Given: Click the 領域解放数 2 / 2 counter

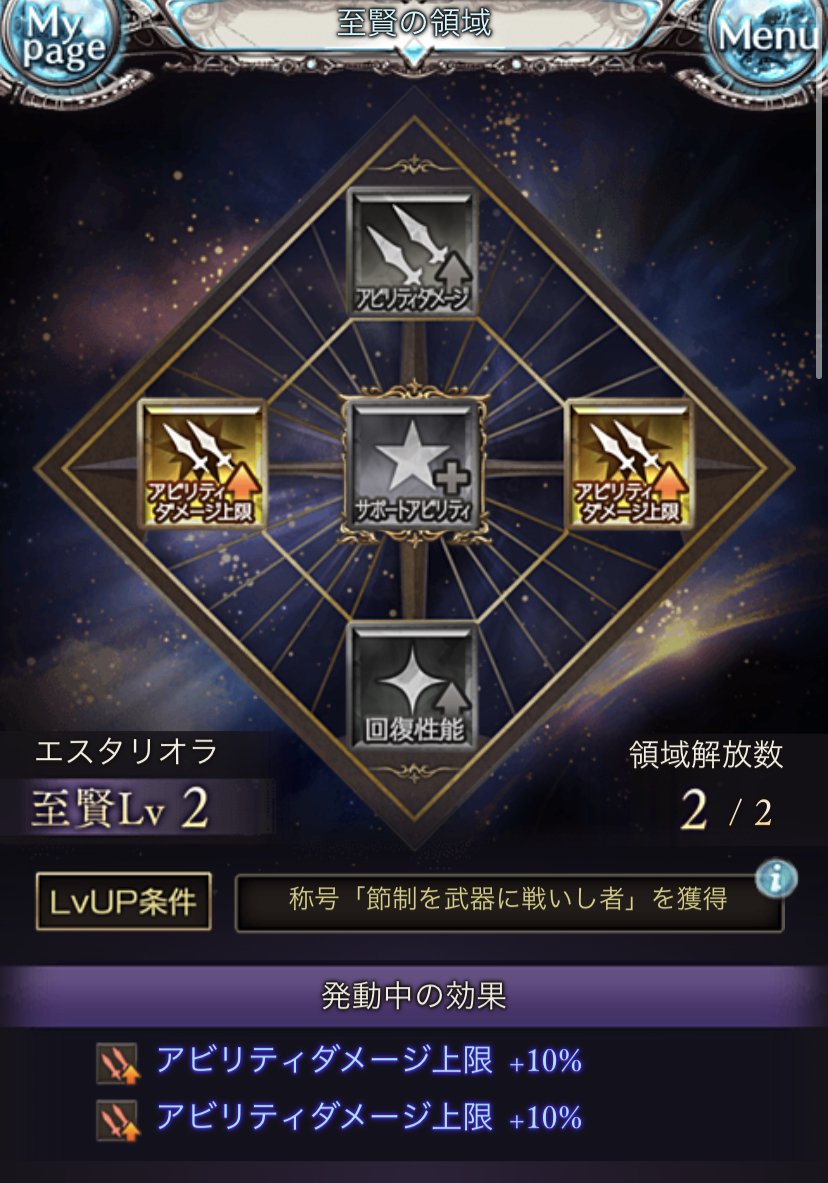Looking at the screenshot, I should (x=706, y=786).
